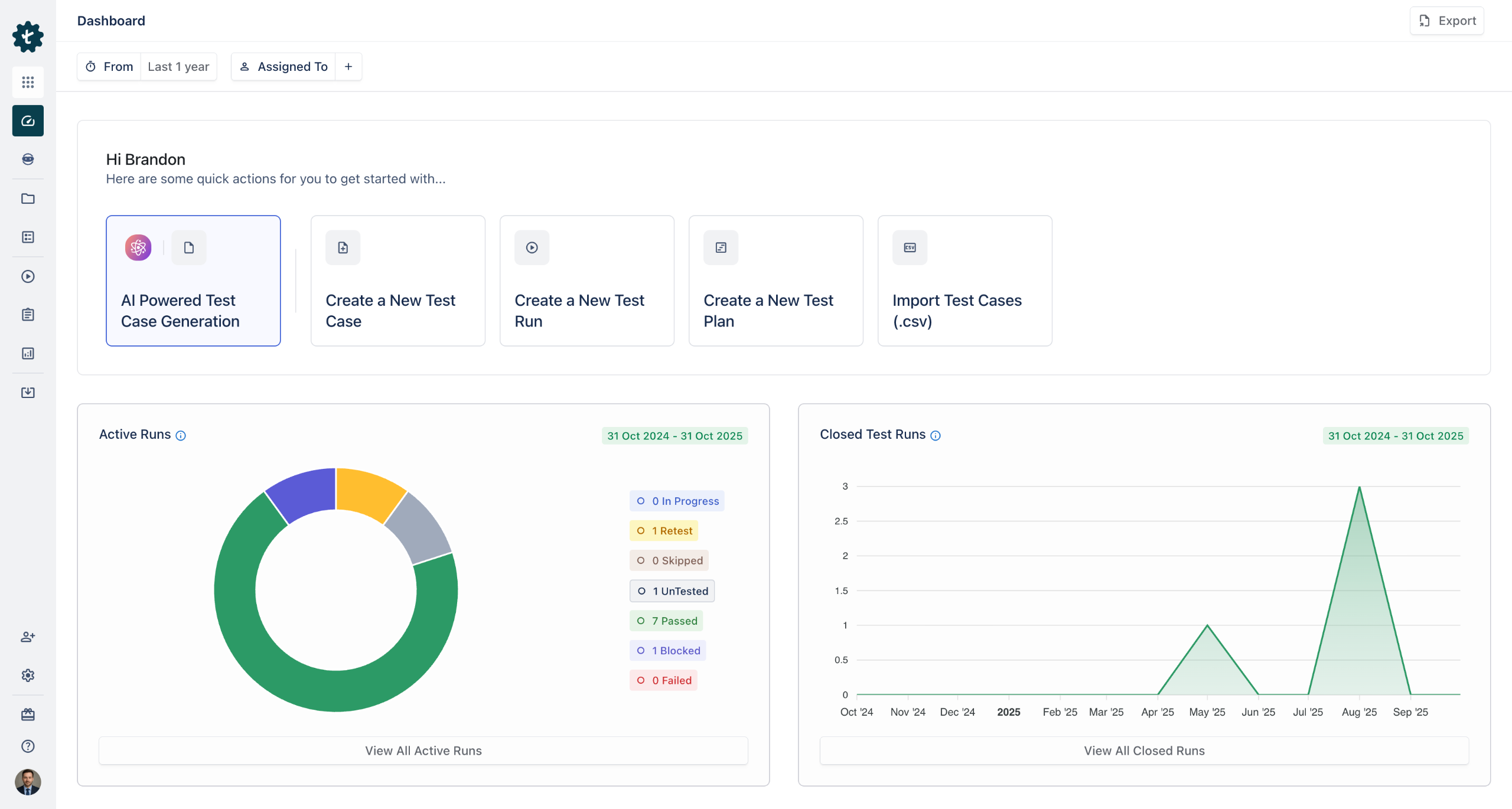The image size is (1512, 809).
Task: Open the folder projects sidebar icon
Action: [28, 198]
